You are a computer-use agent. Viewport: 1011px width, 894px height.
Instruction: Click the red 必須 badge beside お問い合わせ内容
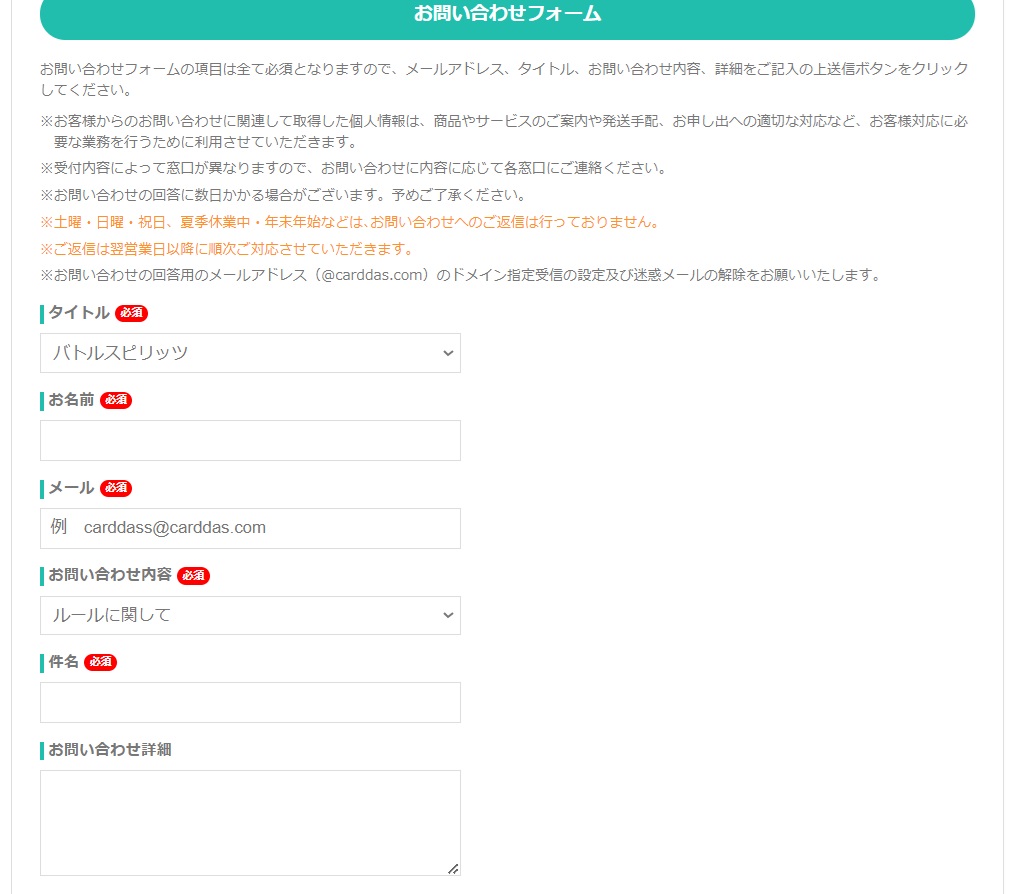click(193, 575)
